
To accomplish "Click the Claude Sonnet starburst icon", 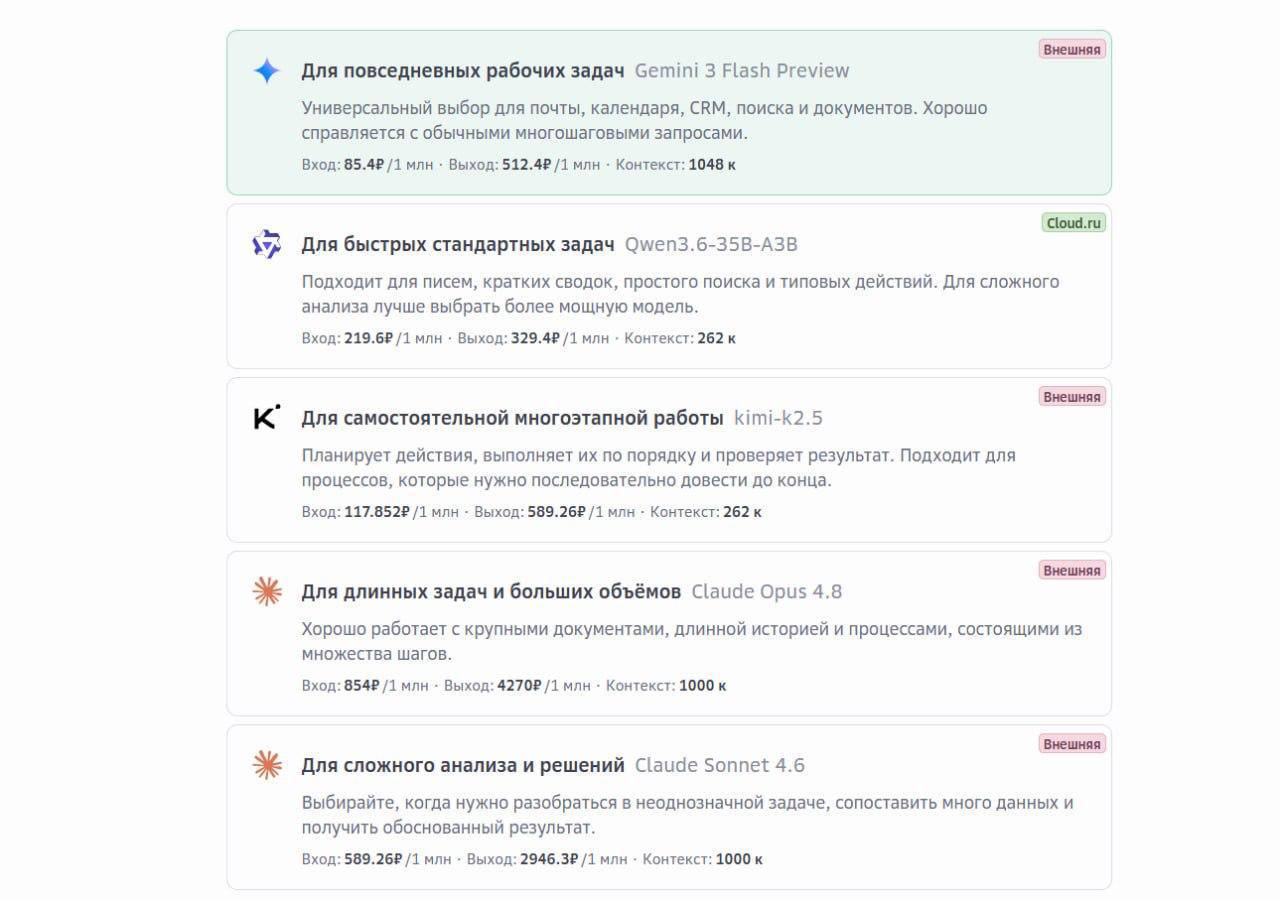I will tap(267, 765).
